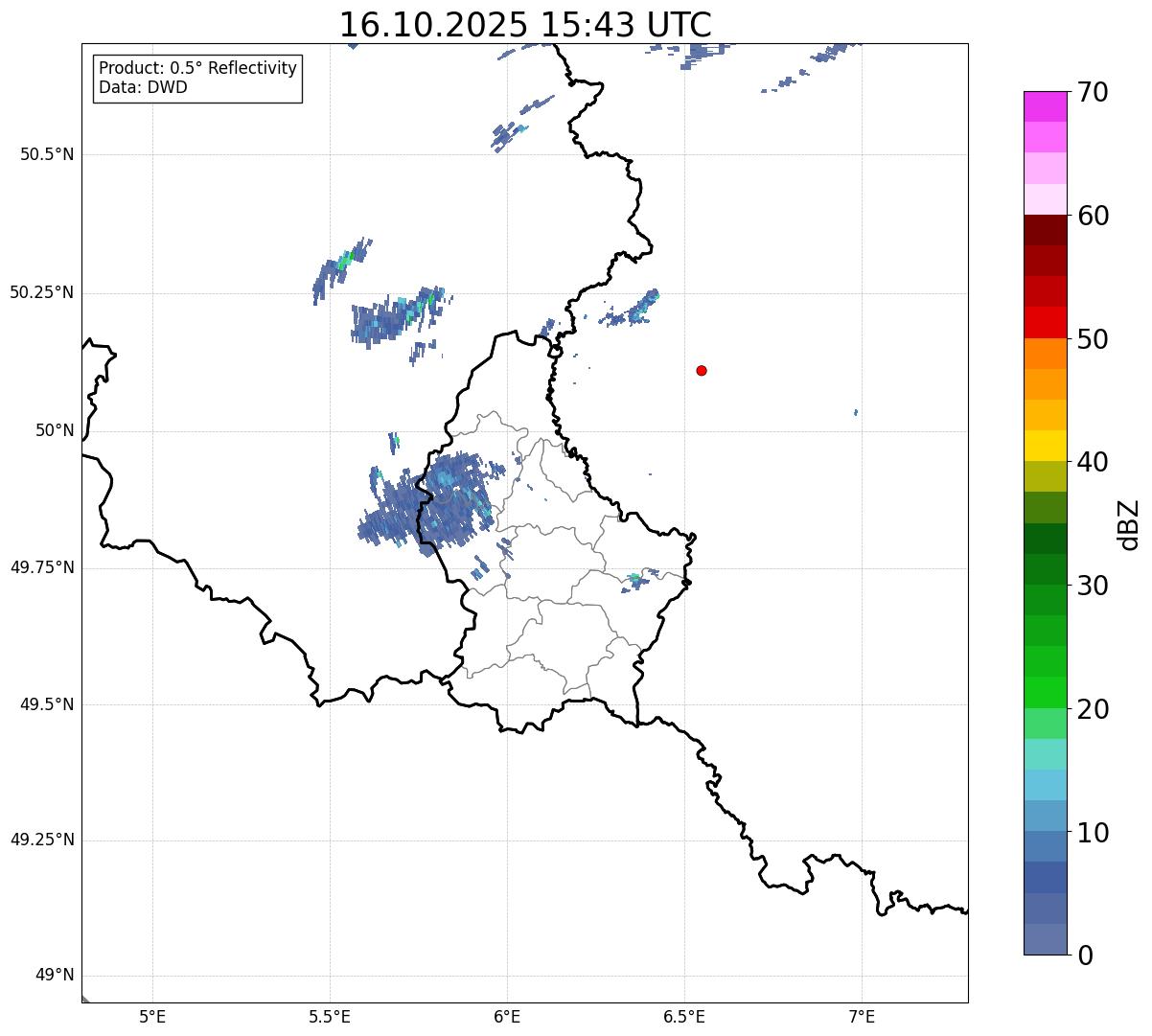Click the colorbar tick label 0
This screenshot has height=1036, width=1152.
point(1085,955)
